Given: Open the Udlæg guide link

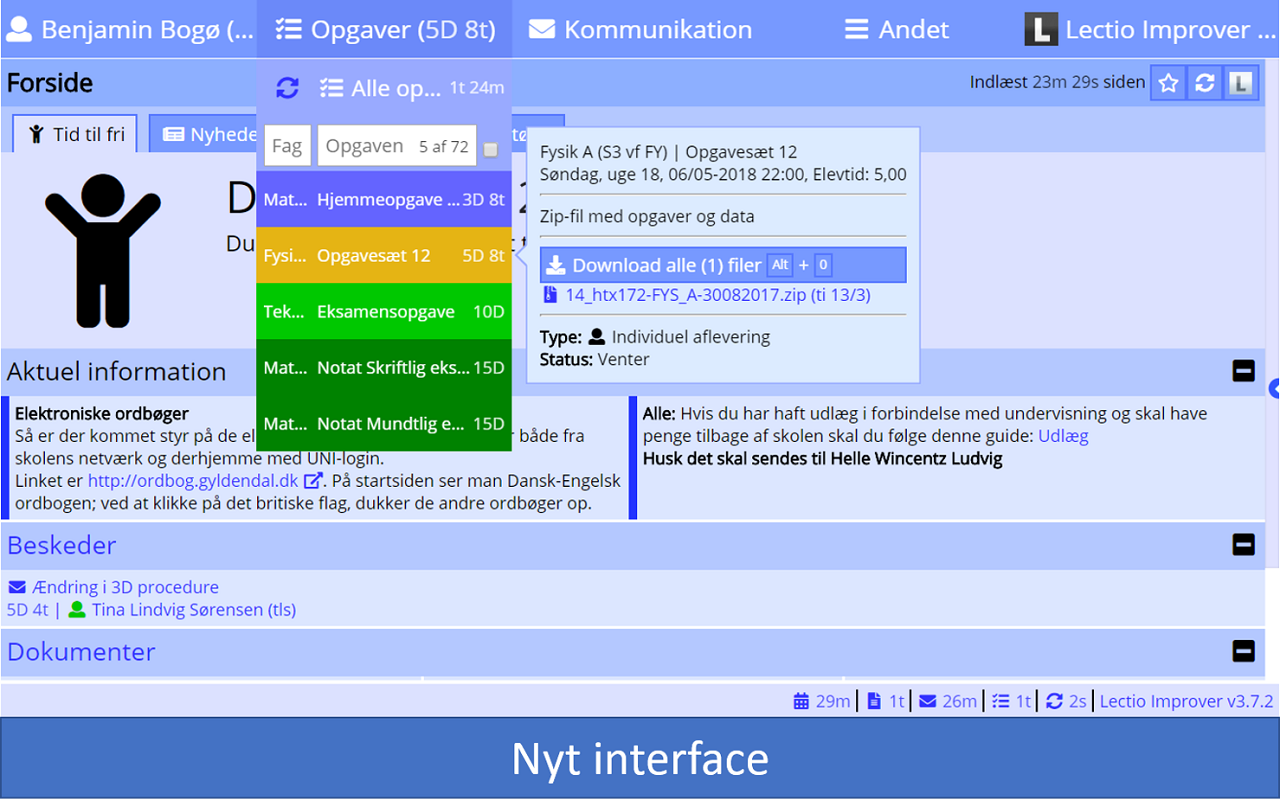Looking at the screenshot, I should (1063, 436).
